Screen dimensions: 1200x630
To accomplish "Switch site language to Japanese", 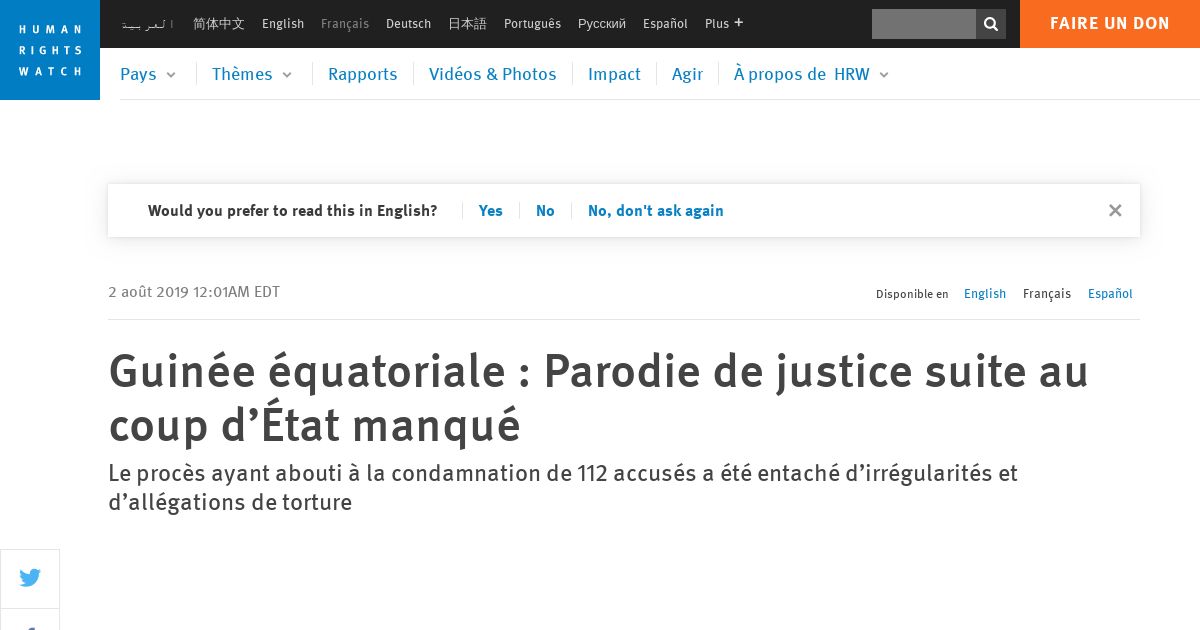I will (x=467, y=24).
